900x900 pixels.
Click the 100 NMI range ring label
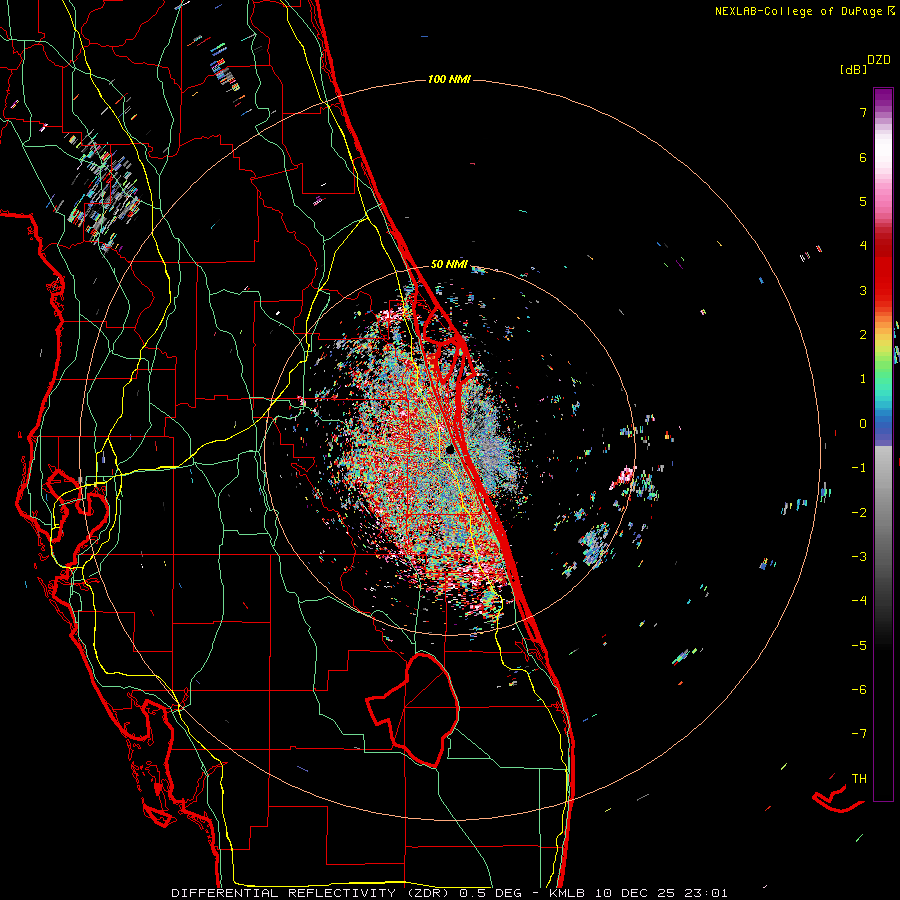pyautogui.click(x=449, y=79)
